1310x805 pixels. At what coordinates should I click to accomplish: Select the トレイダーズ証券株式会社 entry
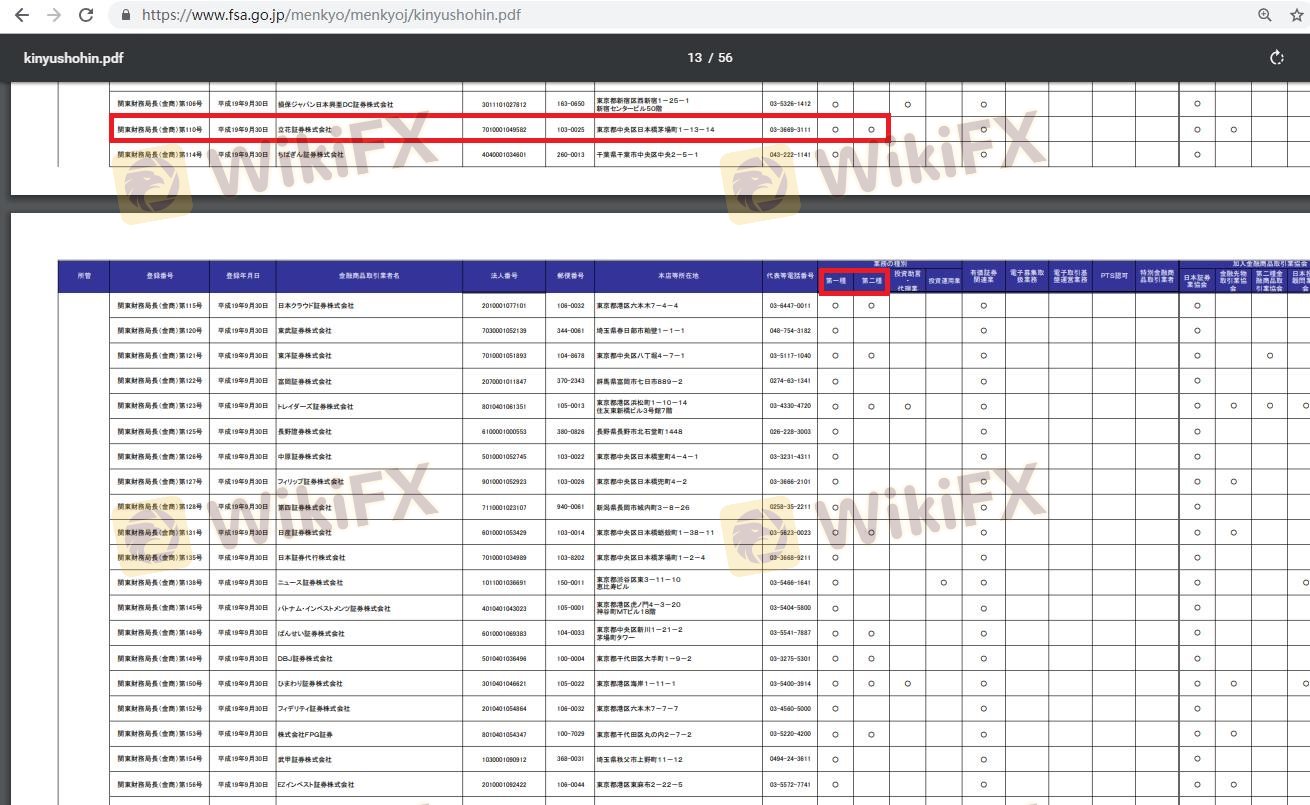pyautogui.click(x=315, y=407)
